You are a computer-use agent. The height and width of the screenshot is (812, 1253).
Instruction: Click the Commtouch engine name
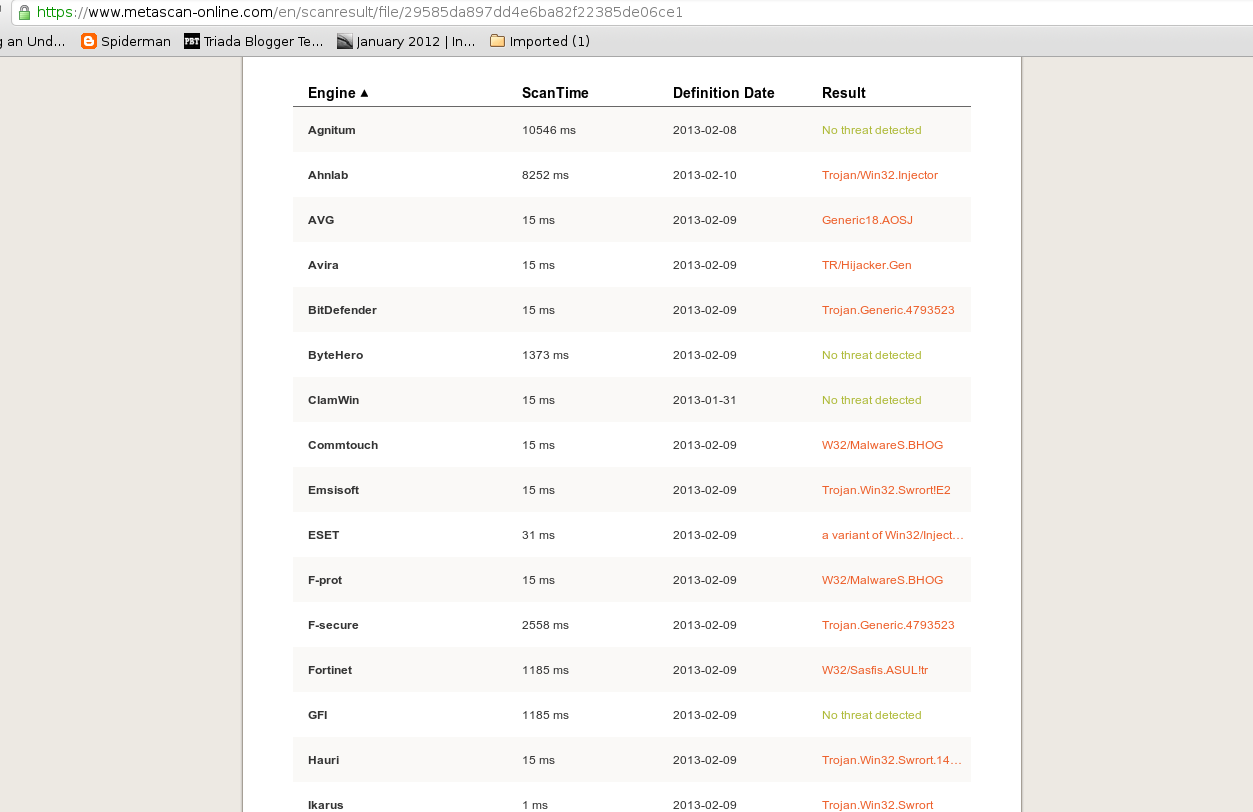coord(343,445)
